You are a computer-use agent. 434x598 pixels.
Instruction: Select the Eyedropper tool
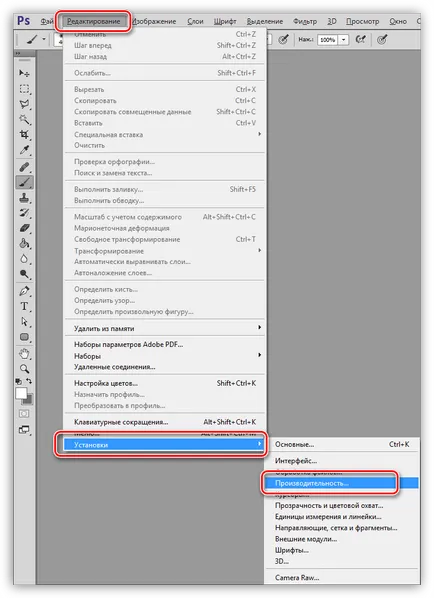(x=24, y=150)
